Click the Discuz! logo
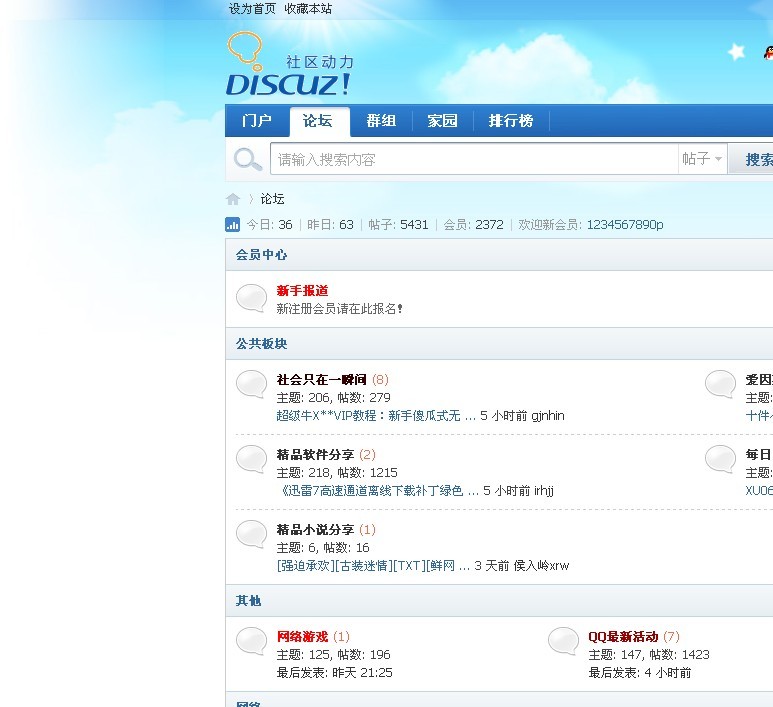Screen dimensions: 773x707 290,64
